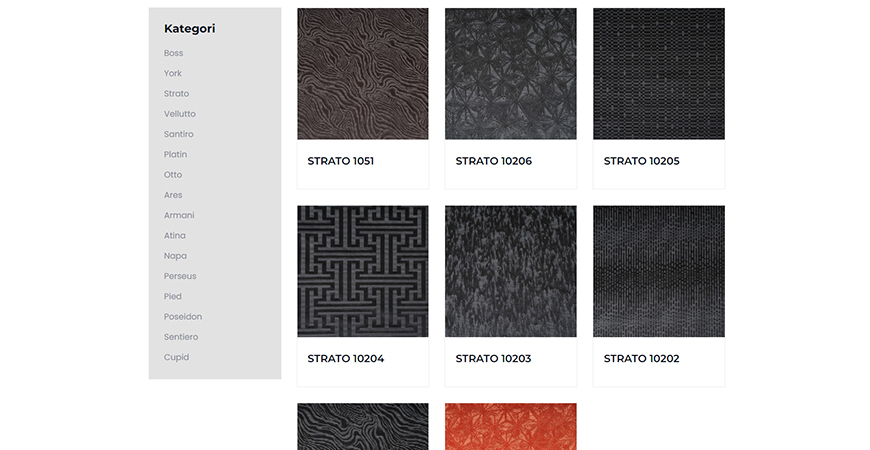Open the Boss category link
The image size is (870, 450).
coord(173,53)
